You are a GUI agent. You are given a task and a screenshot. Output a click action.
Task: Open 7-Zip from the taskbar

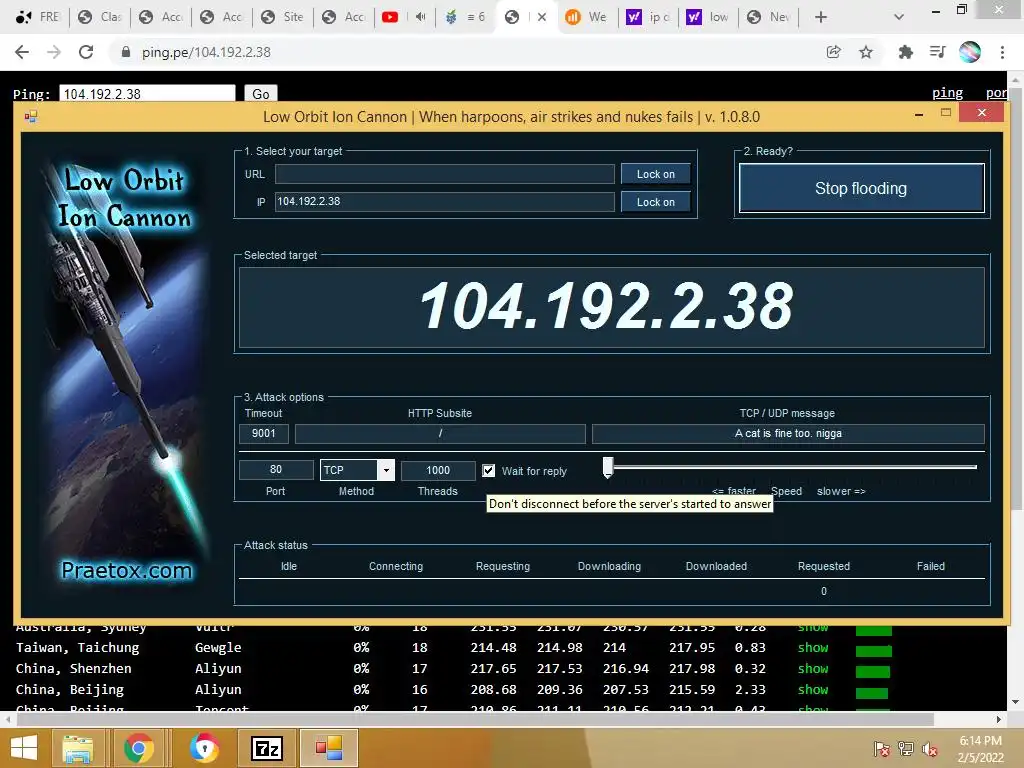tap(266, 748)
